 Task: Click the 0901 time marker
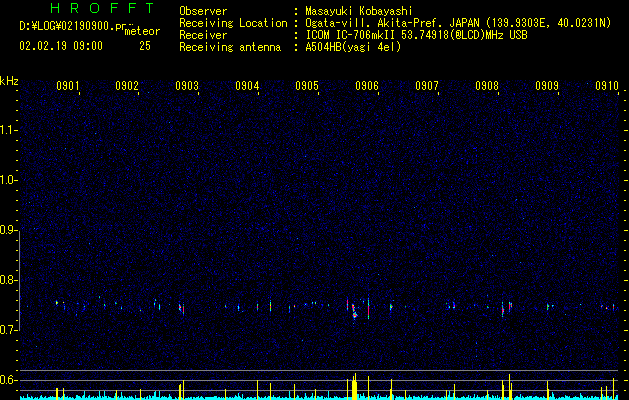(67, 86)
